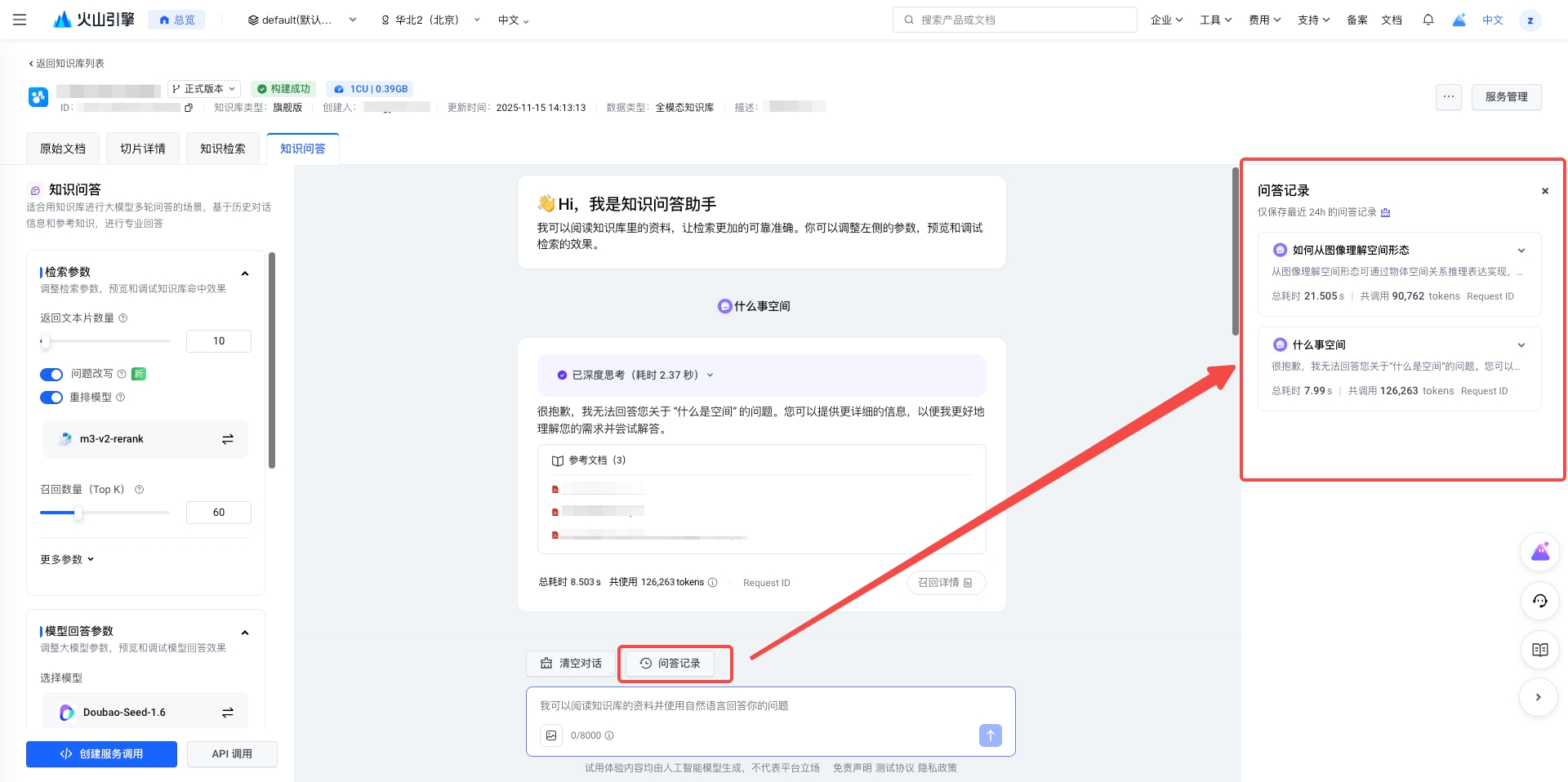The image size is (1568, 782).
Task: Switch to the 切片详情 tab
Action: point(143,149)
